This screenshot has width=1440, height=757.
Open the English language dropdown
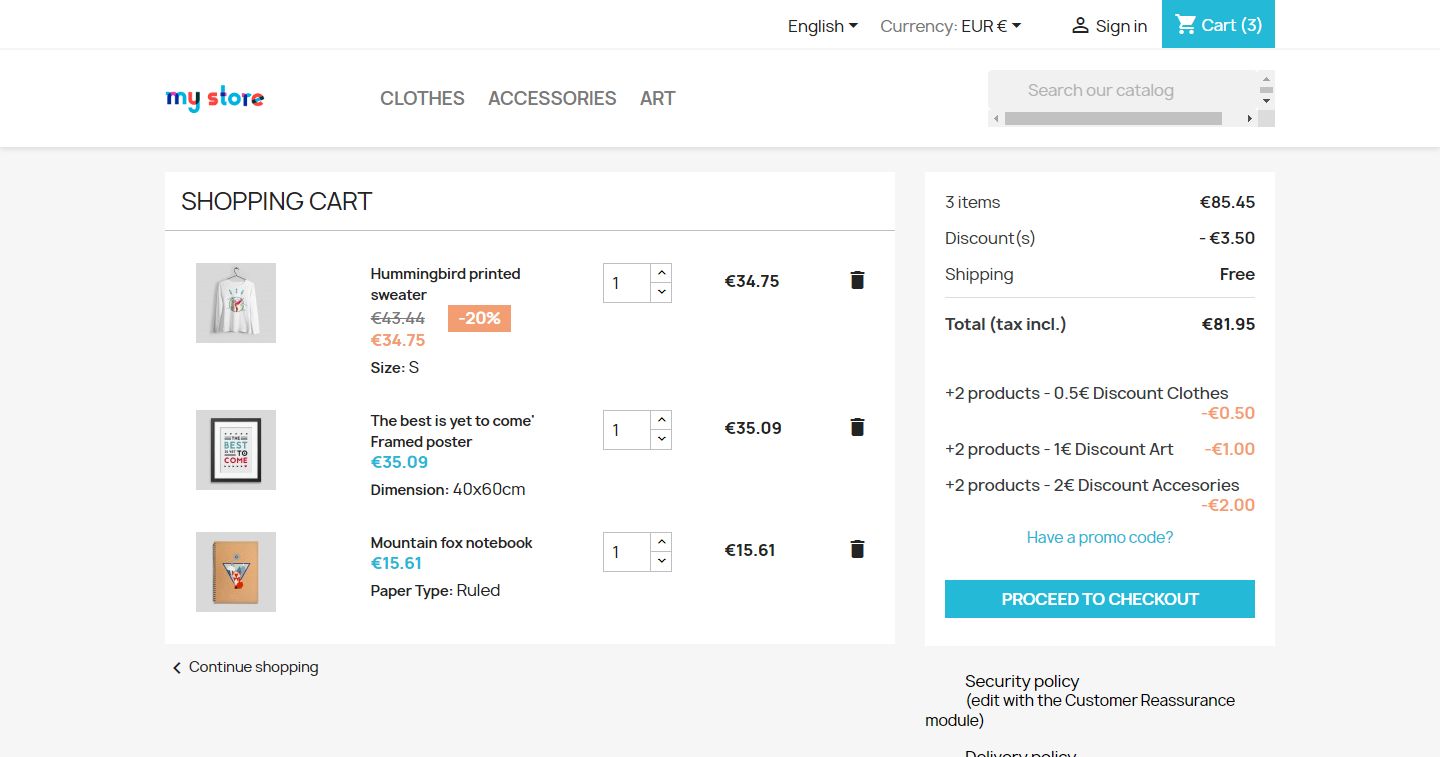pyautogui.click(x=822, y=26)
